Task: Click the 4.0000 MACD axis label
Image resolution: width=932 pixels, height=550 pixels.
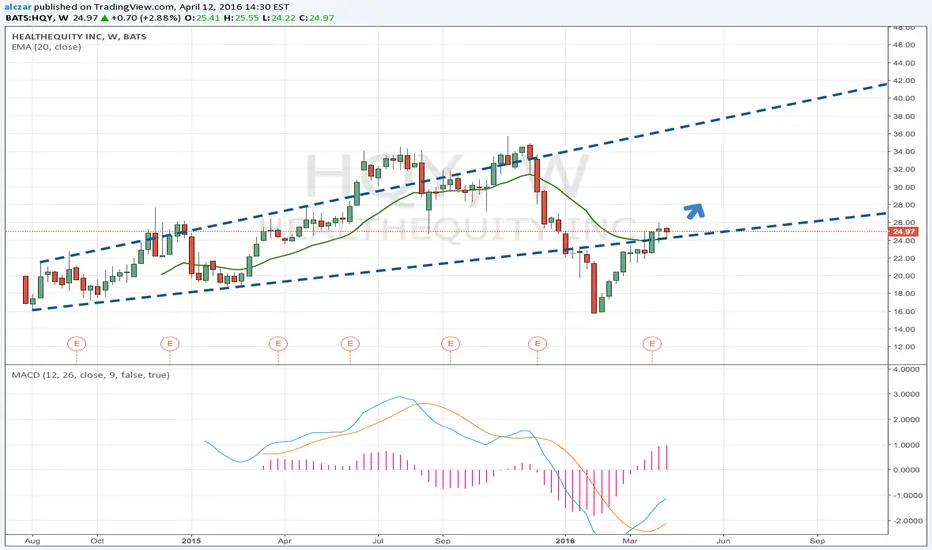Action: 906,369
